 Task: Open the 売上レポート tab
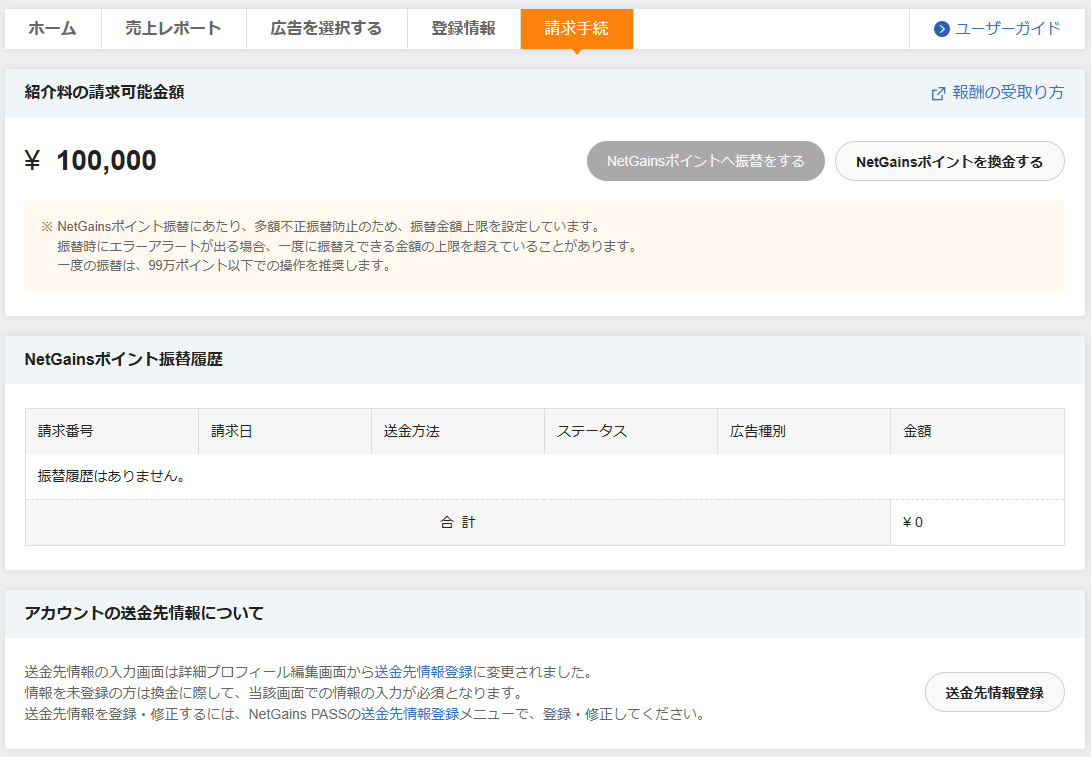pyautogui.click(x=173, y=29)
